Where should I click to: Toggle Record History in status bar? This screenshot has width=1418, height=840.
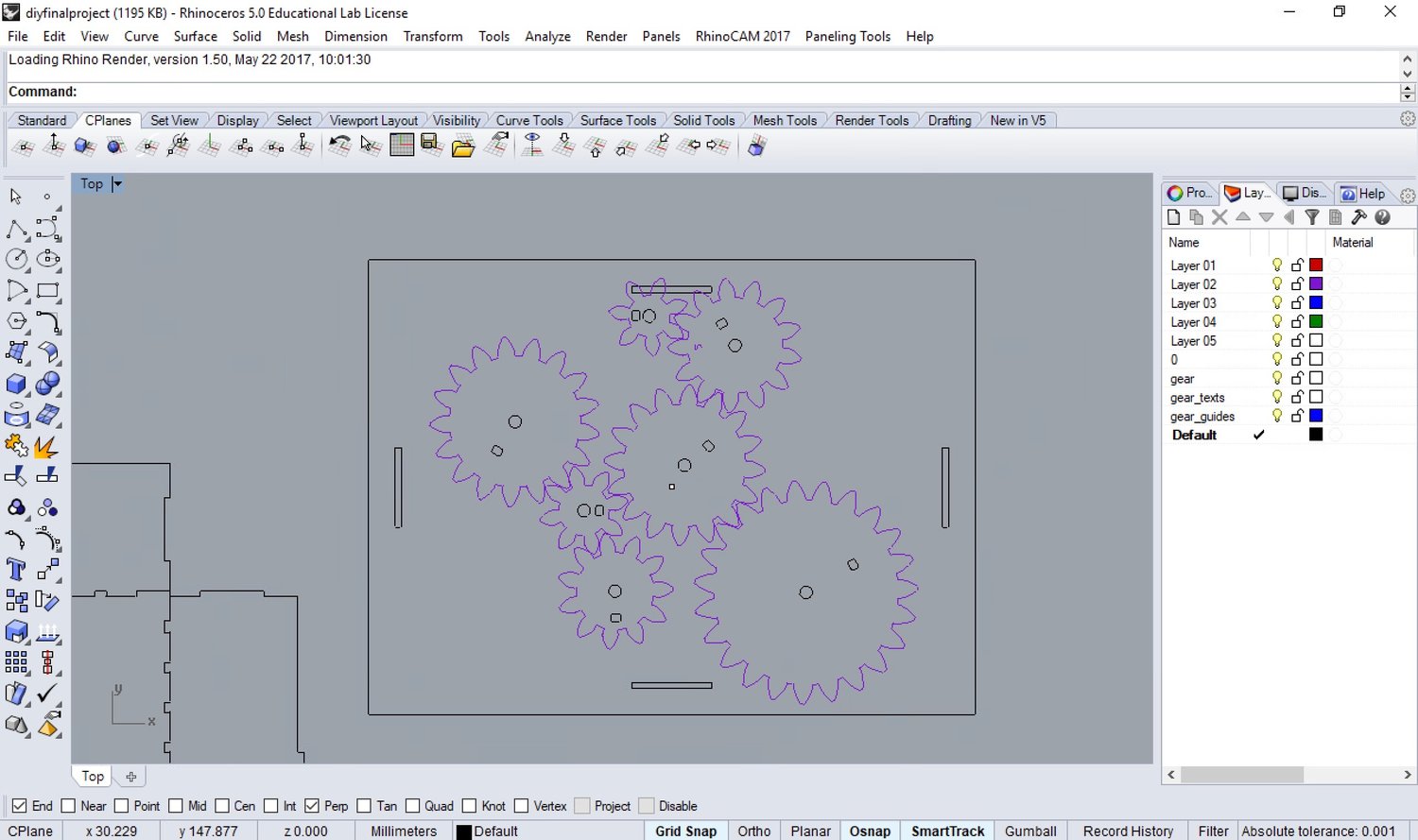1128,831
